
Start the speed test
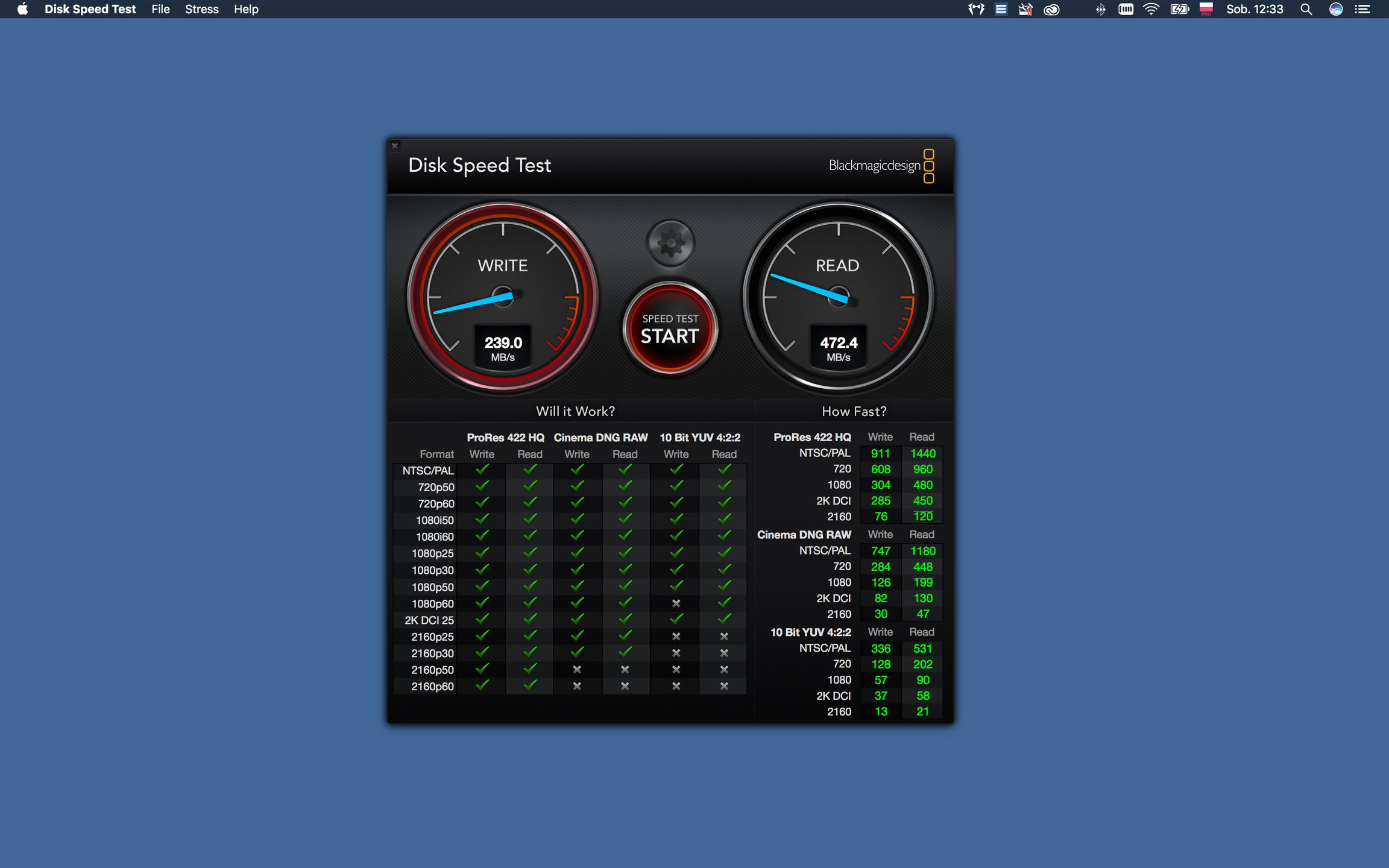670,329
